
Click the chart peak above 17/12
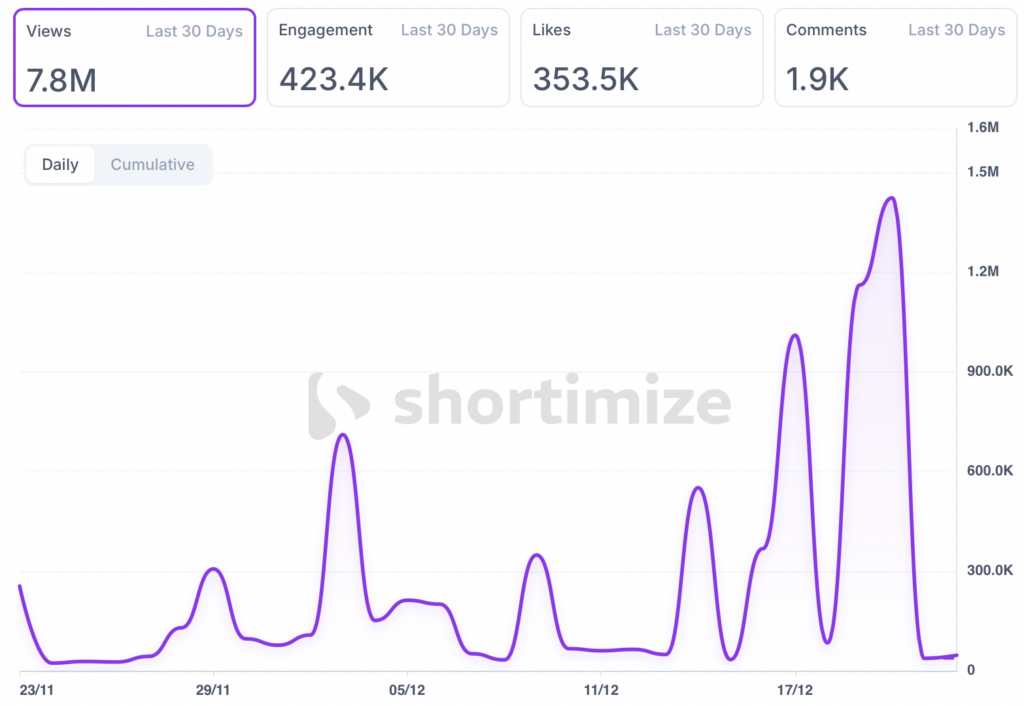click(795, 335)
